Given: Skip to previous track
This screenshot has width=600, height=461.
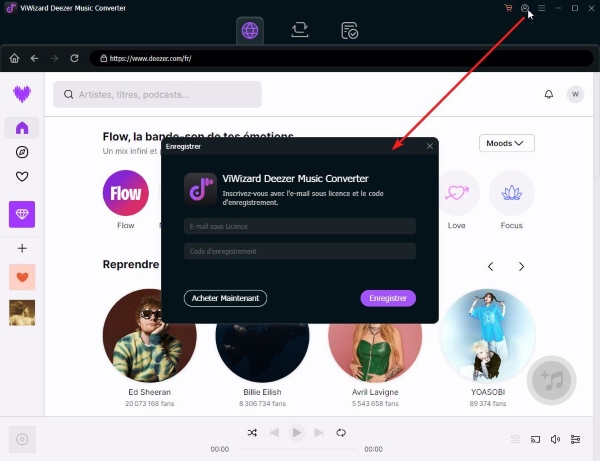Looking at the screenshot, I should point(274,433).
